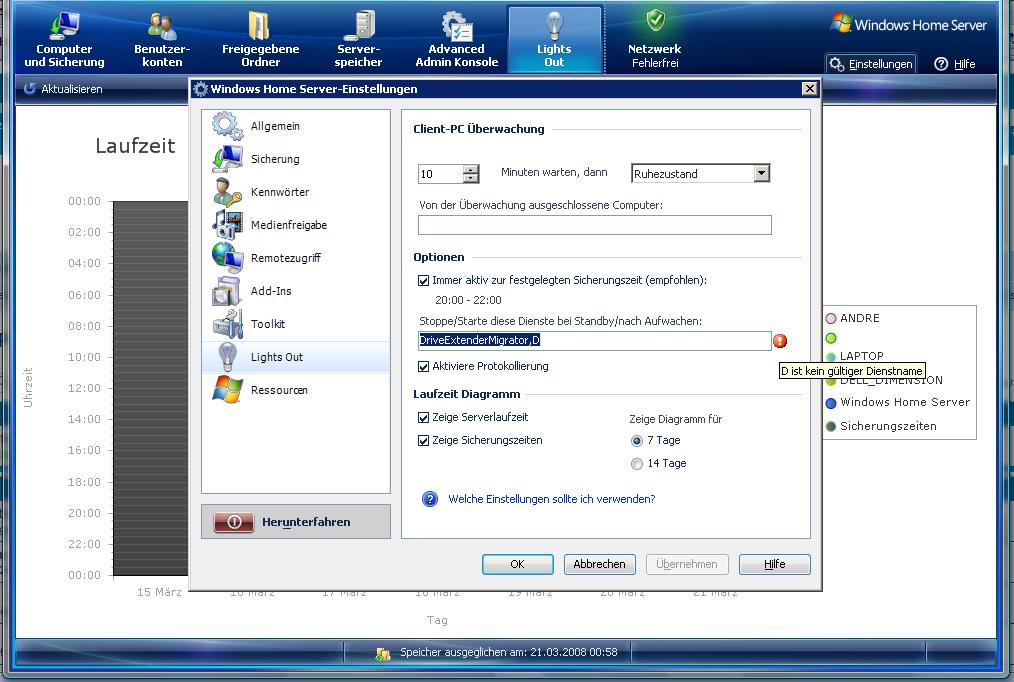Viewport: 1014px width, 682px height.
Task: Open Advanced Admin Konsole icon
Action: [x=457, y=27]
